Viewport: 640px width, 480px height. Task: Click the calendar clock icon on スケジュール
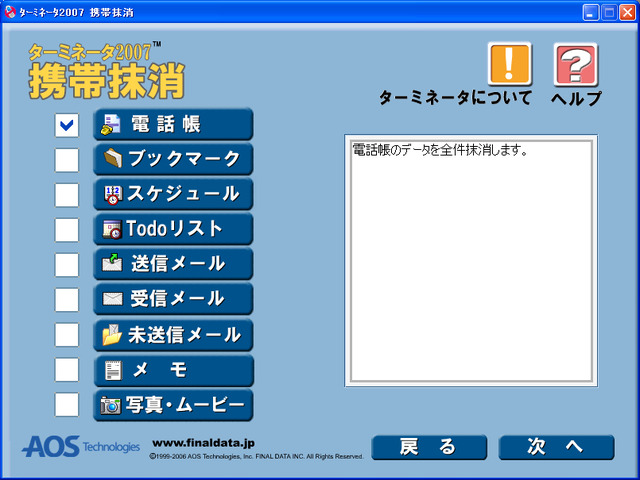(x=113, y=195)
